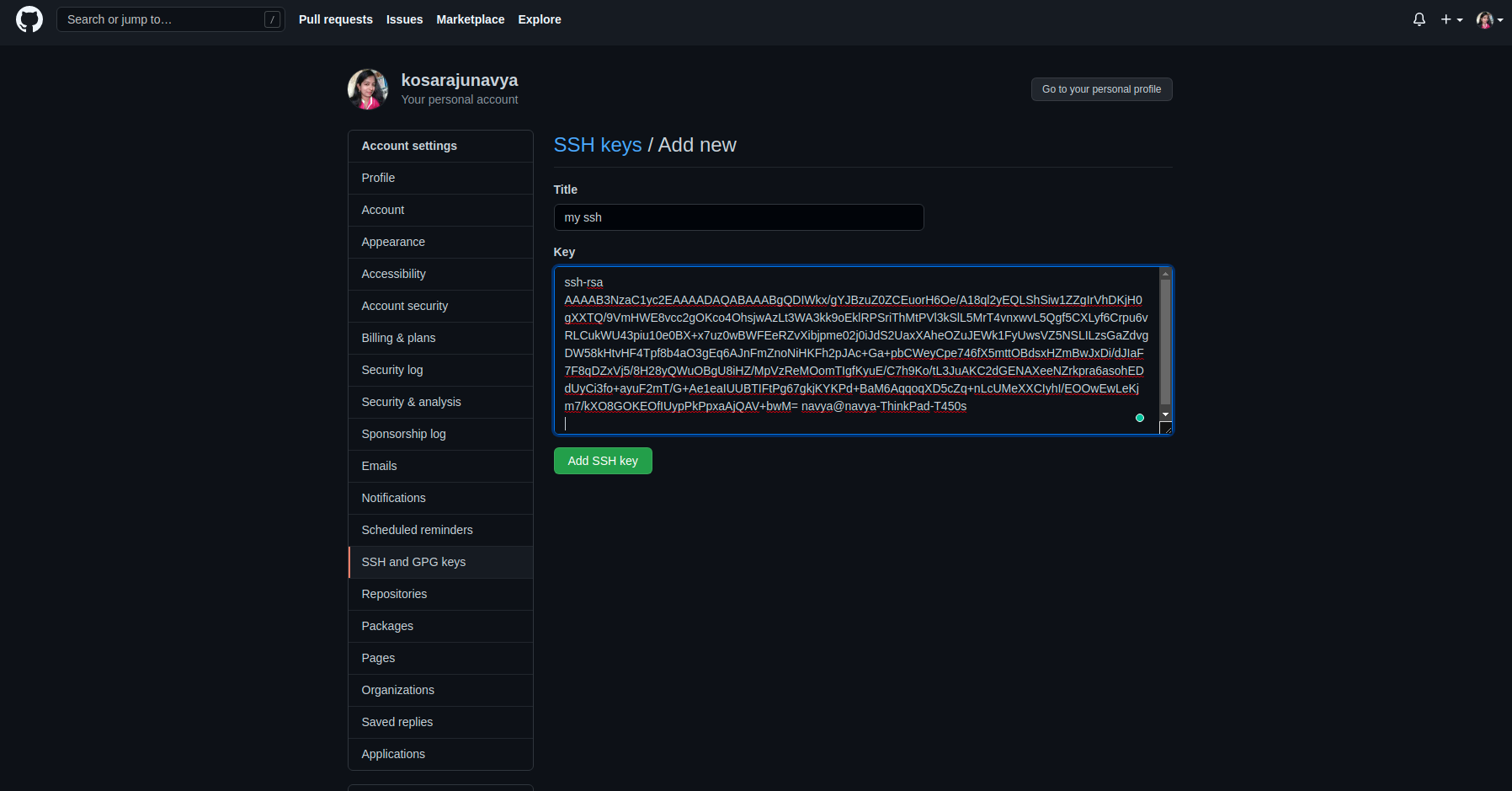The height and width of the screenshot is (791, 1512).
Task: Open Repositories settings
Action: tap(440, 594)
